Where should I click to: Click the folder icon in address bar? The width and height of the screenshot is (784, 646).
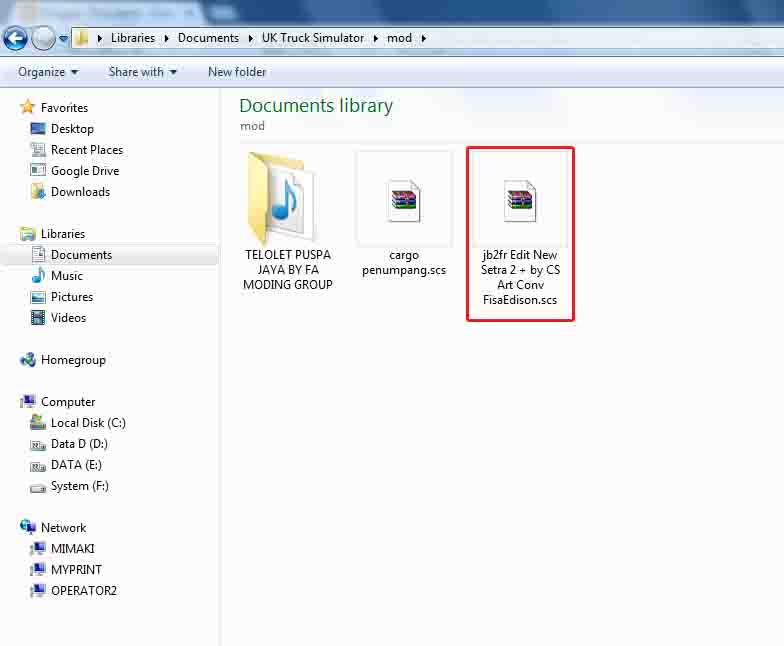point(82,38)
